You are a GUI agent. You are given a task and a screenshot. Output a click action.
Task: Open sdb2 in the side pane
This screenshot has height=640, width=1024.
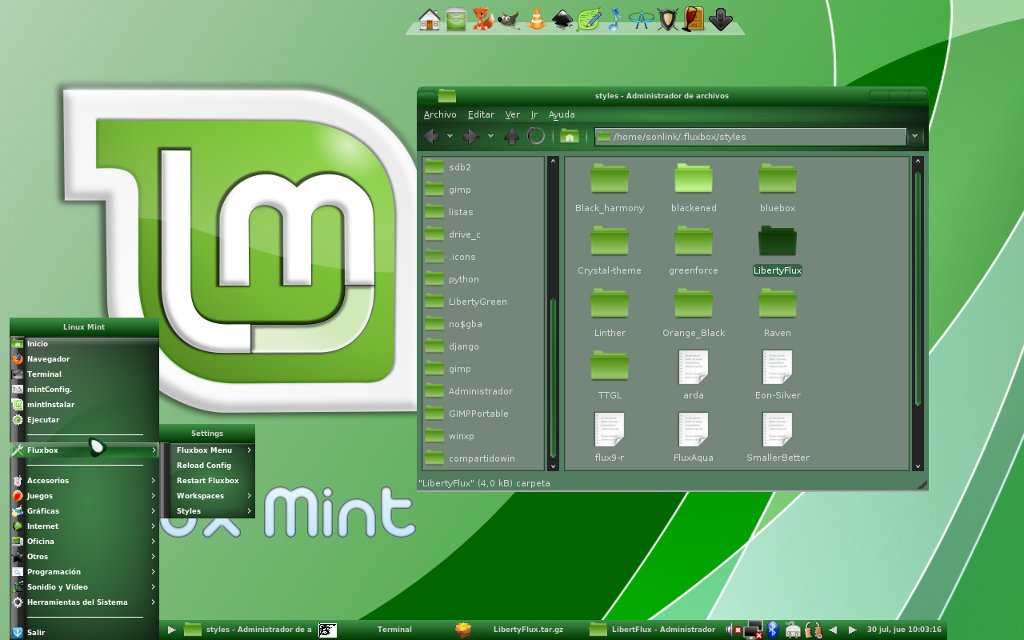click(483, 167)
